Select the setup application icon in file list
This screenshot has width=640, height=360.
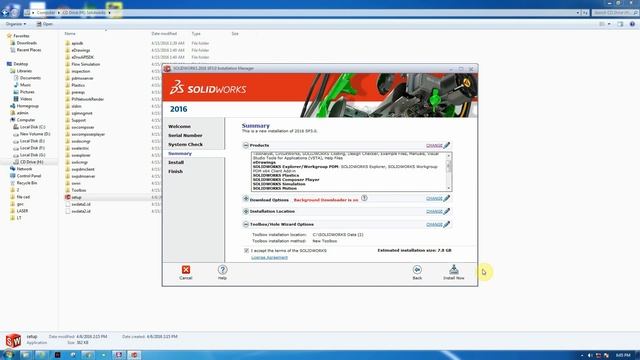pos(68,197)
